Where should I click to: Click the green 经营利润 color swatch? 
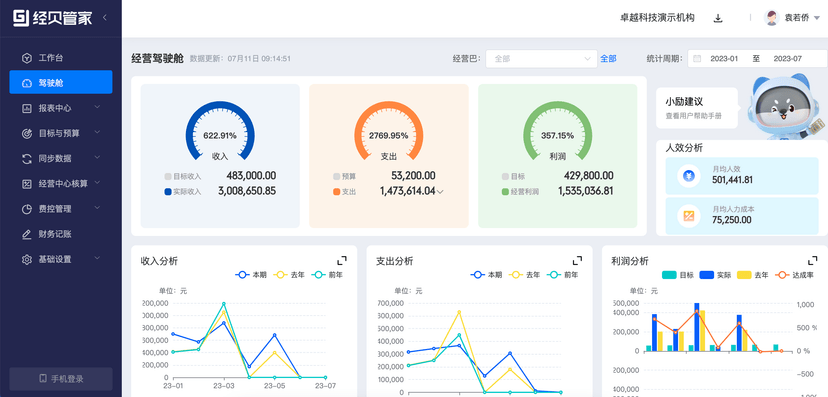coord(505,192)
